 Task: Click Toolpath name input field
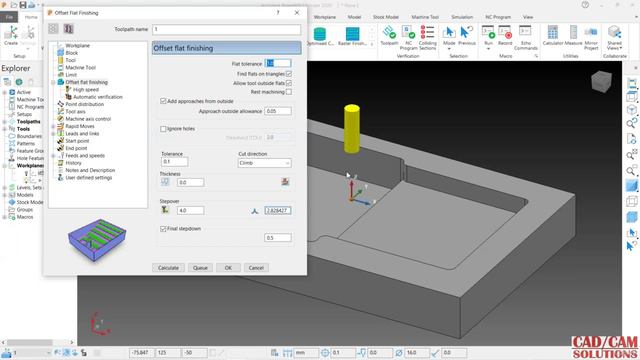tap(227, 29)
